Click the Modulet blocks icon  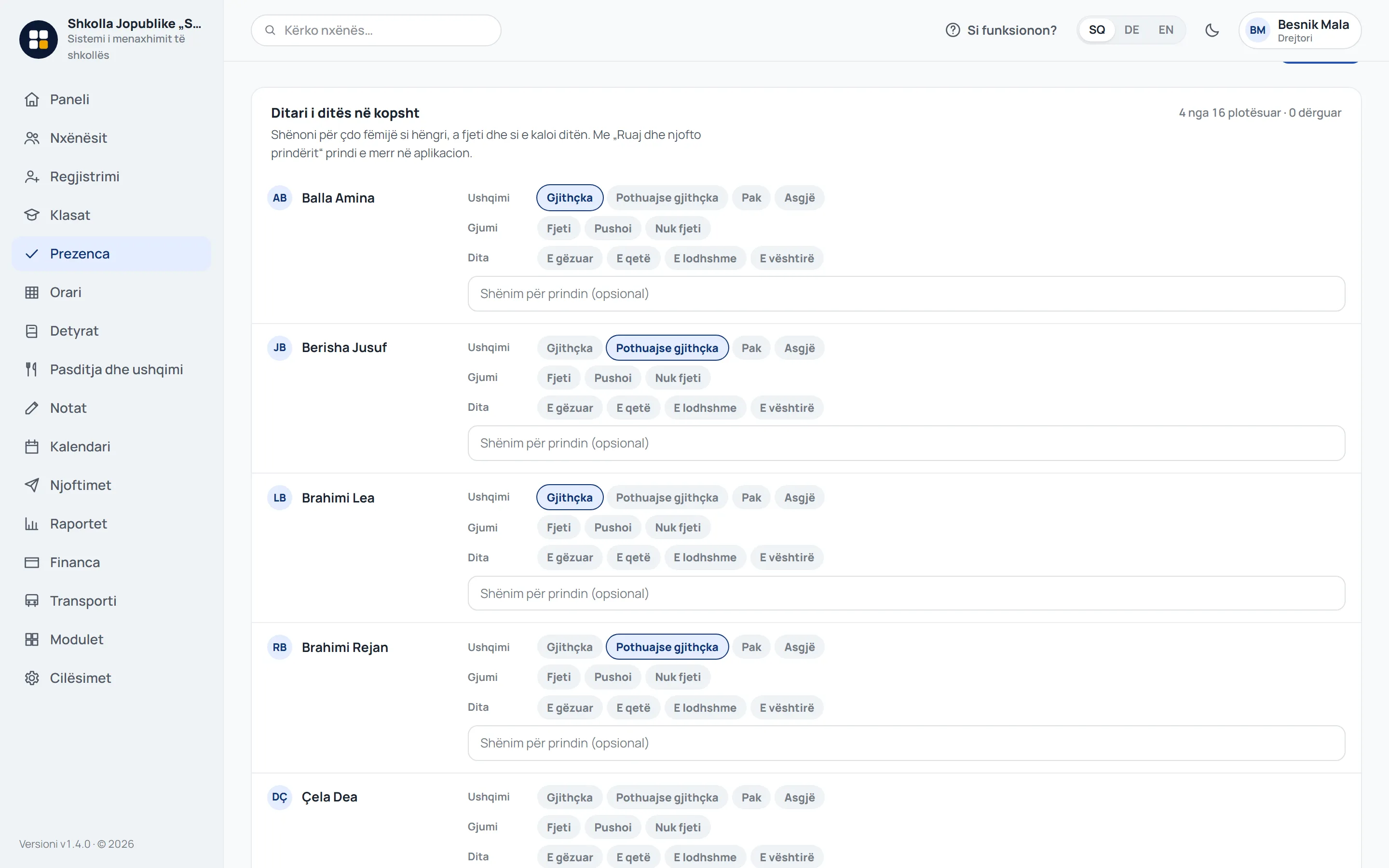tap(31, 639)
